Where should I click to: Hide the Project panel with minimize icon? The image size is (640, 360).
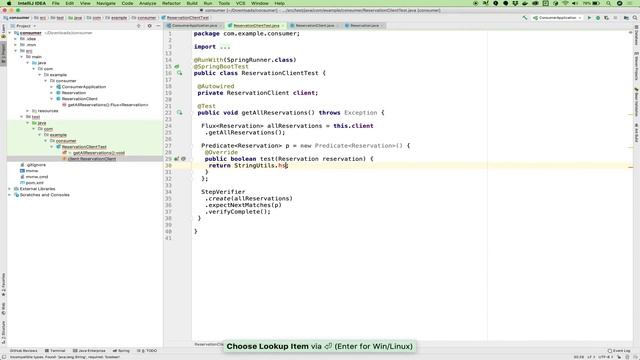coord(158,26)
